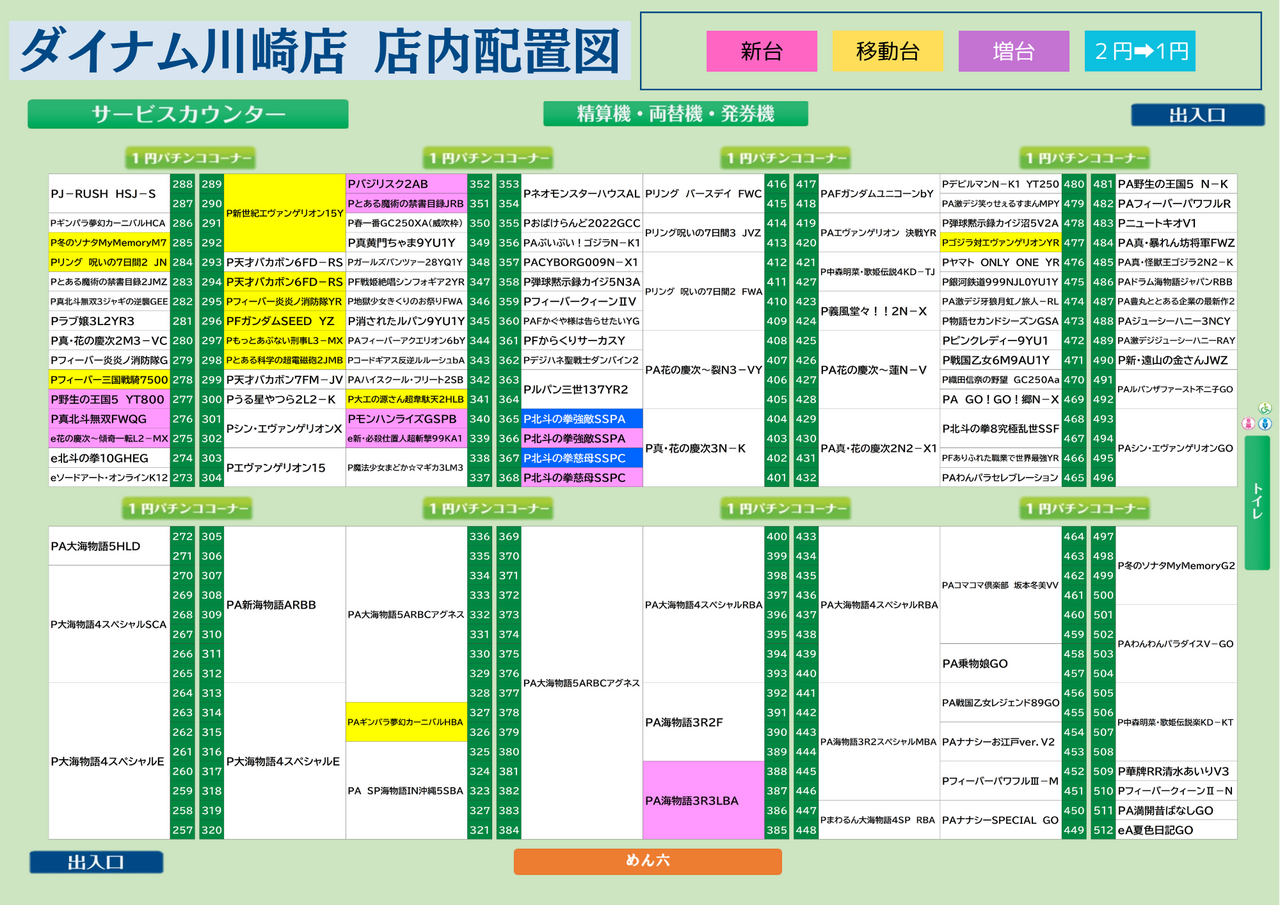
Task: Select the PJ-RUSH HSJ-S machine cell
Action: tap(109, 194)
